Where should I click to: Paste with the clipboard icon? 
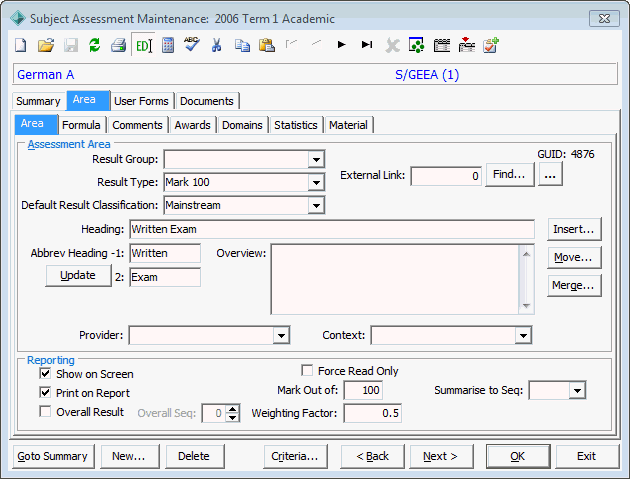[266, 45]
